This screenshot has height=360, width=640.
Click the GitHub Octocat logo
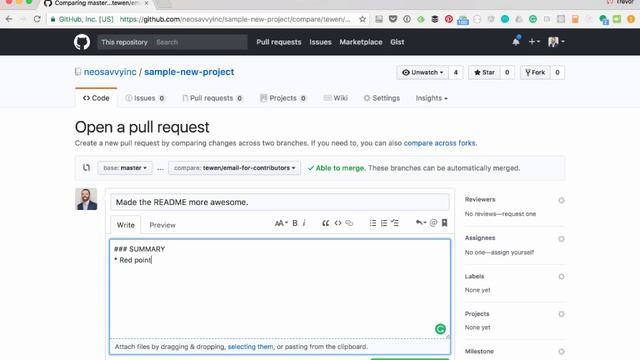tap(82, 42)
